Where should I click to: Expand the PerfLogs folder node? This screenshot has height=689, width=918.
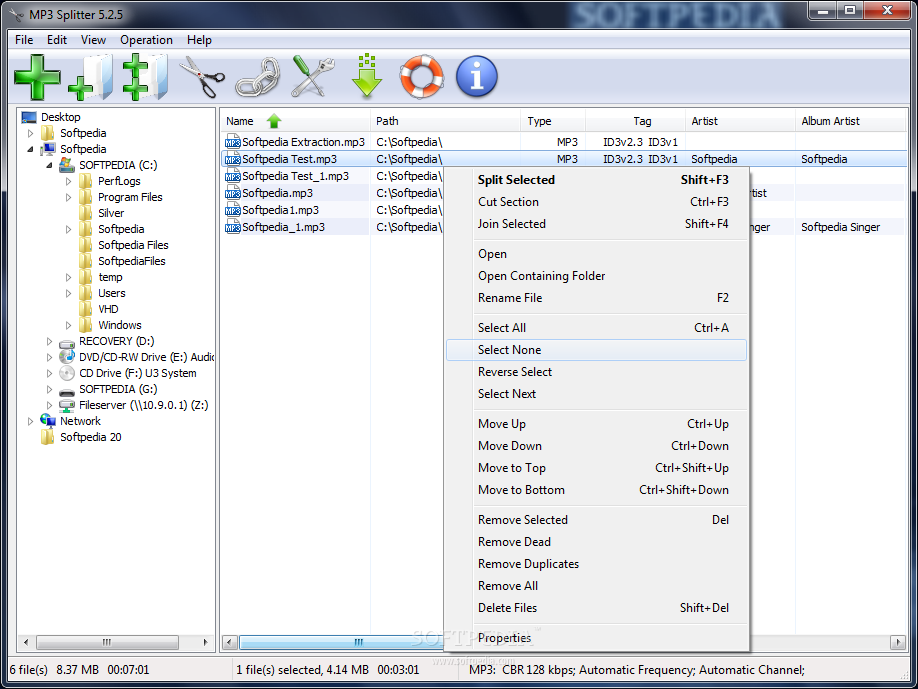pos(68,181)
